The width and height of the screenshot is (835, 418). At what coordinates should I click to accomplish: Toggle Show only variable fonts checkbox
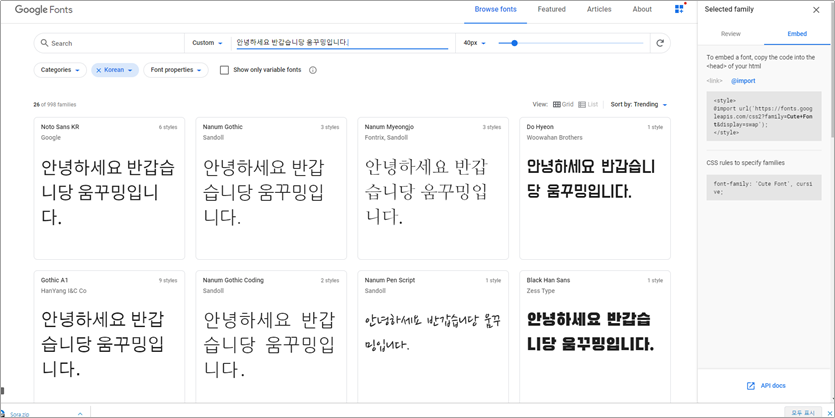224,70
